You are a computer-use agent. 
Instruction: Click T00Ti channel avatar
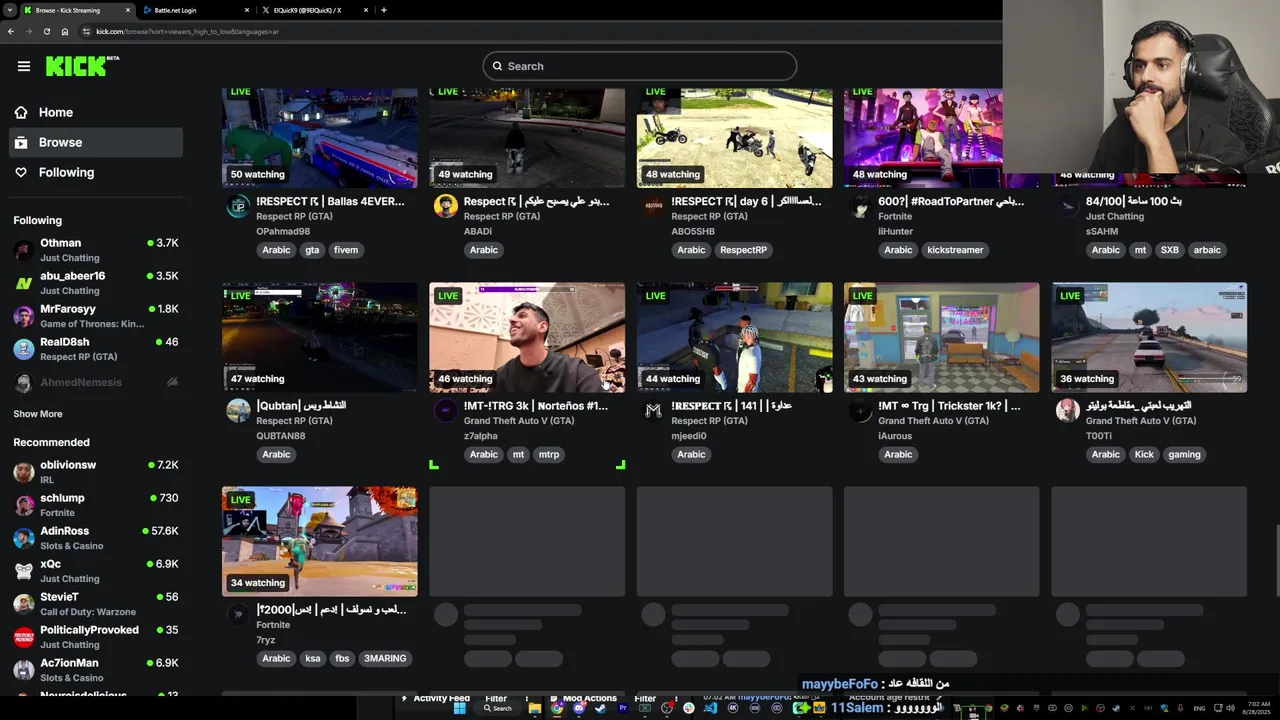[1068, 410]
